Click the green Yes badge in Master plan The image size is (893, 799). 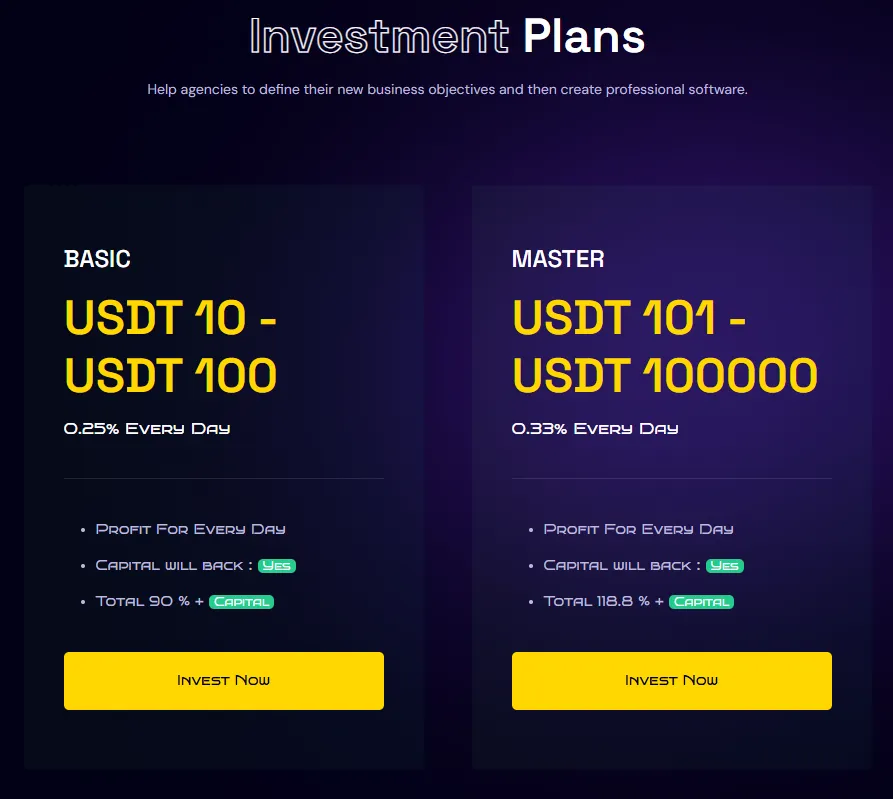coord(725,566)
